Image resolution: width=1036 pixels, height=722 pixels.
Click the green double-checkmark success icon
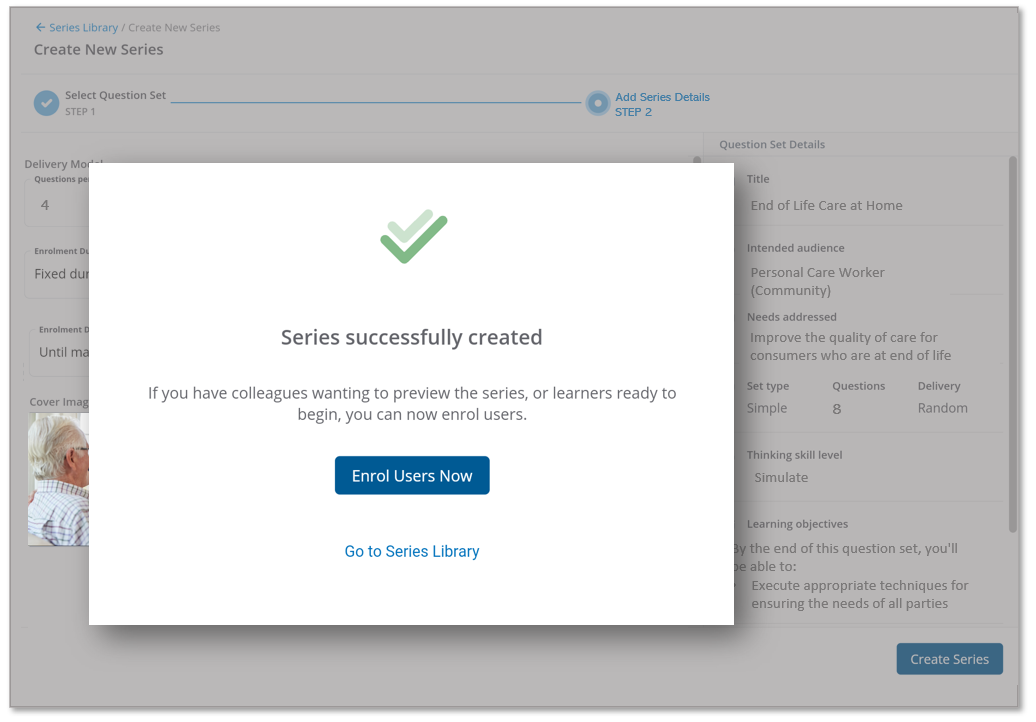(x=413, y=236)
